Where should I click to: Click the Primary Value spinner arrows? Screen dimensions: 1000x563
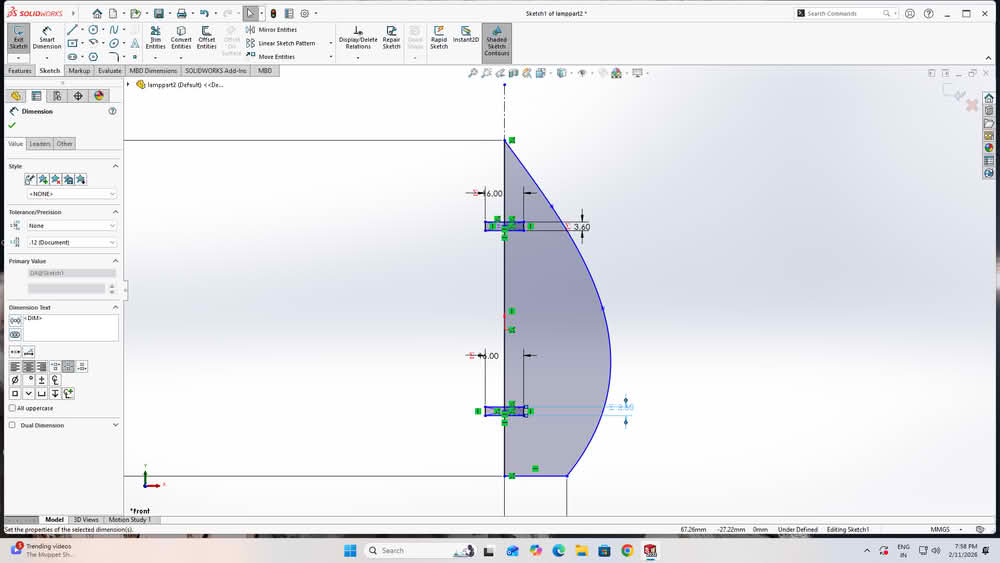[112, 289]
